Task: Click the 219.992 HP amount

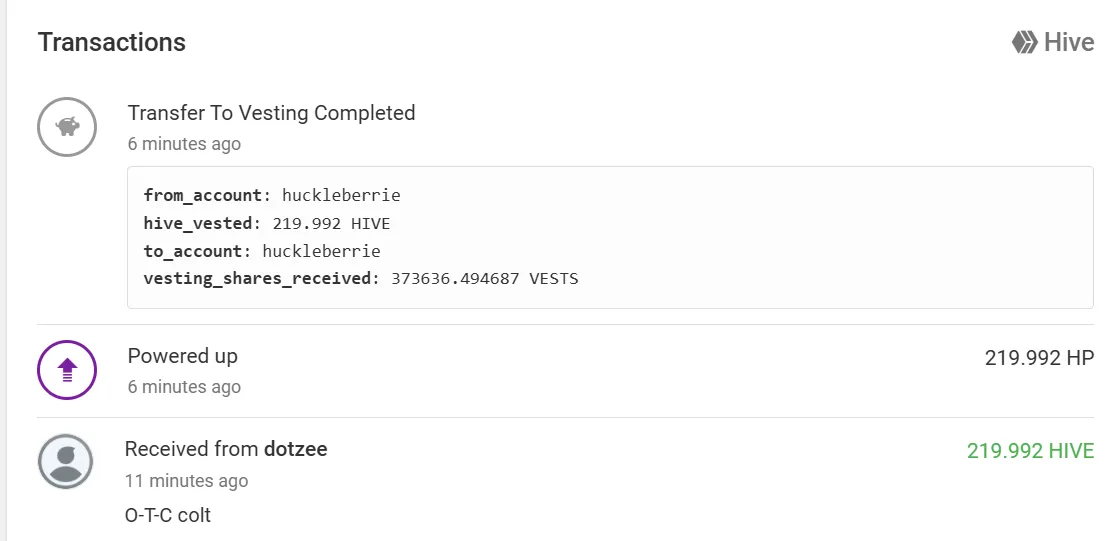Action: coord(1039,358)
